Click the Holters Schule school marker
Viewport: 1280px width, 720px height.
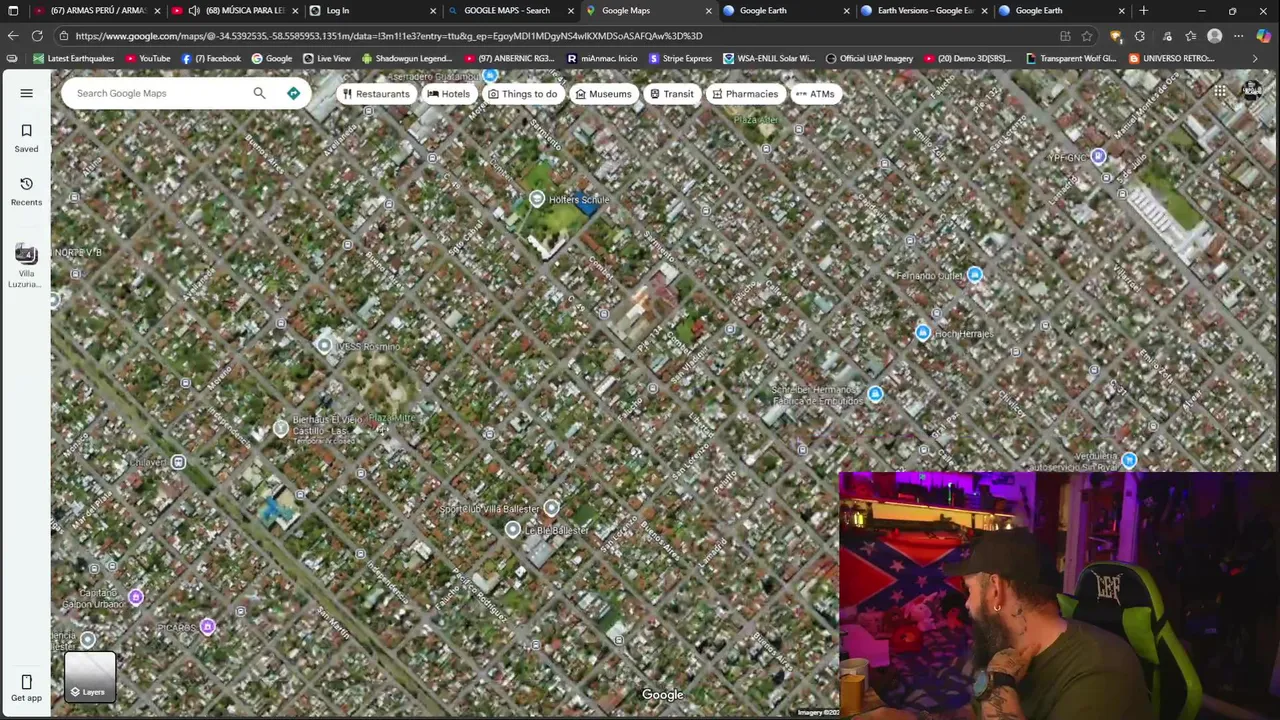pyautogui.click(x=537, y=199)
